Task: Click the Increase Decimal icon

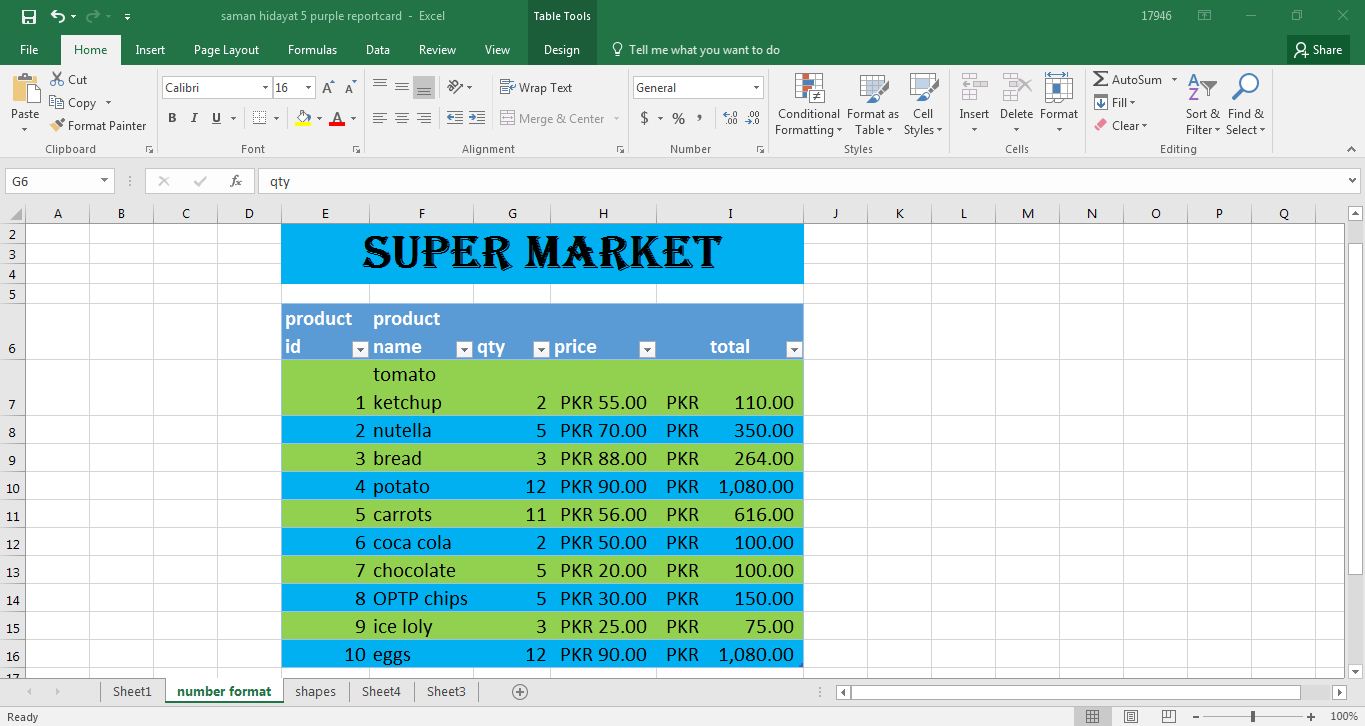Action: [728, 118]
